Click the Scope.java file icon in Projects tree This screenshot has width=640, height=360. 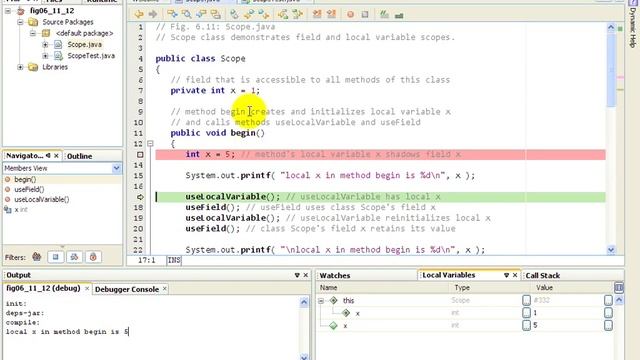pos(58,44)
